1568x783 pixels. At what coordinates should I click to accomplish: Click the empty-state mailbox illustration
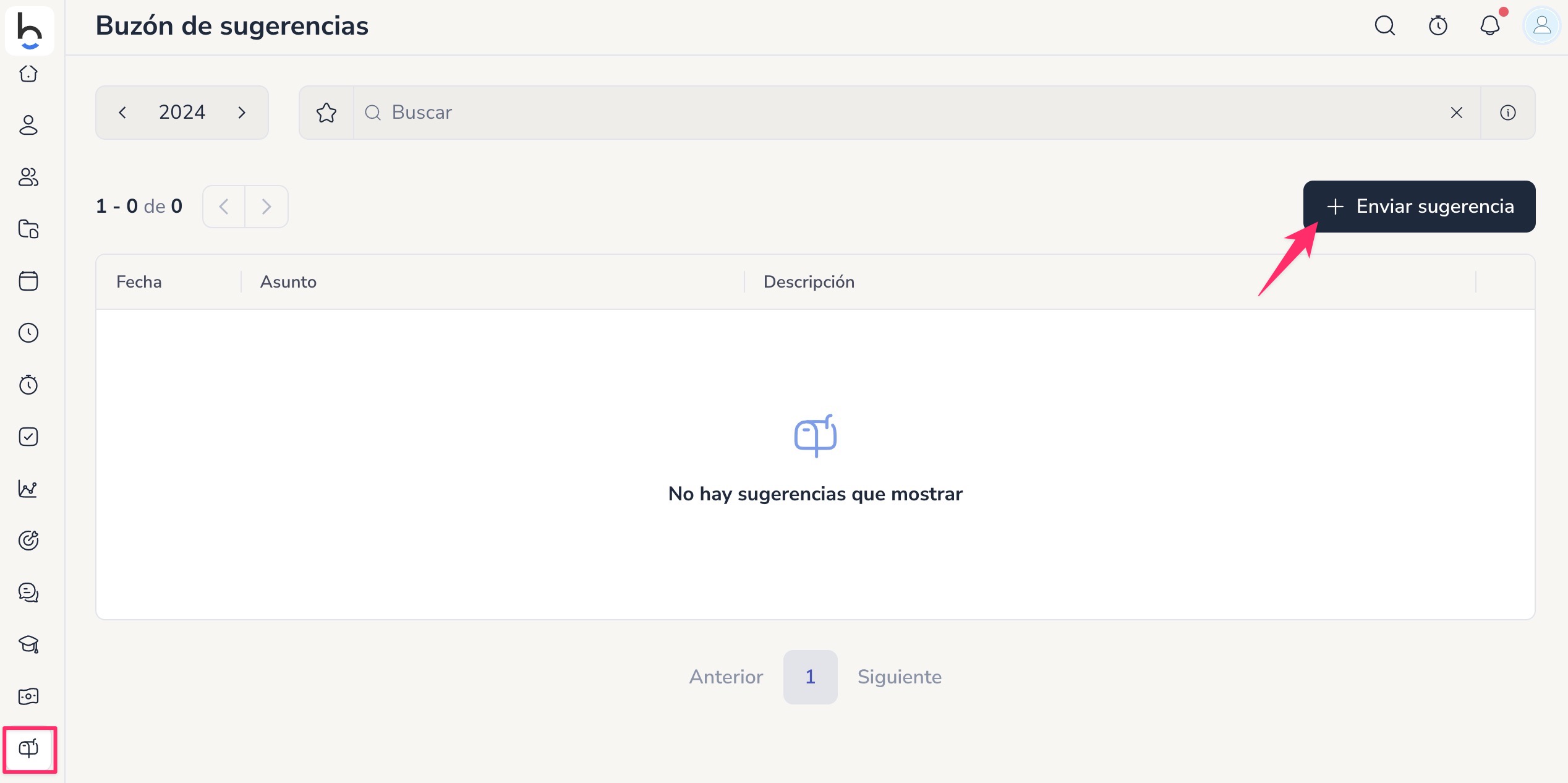coord(816,436)
